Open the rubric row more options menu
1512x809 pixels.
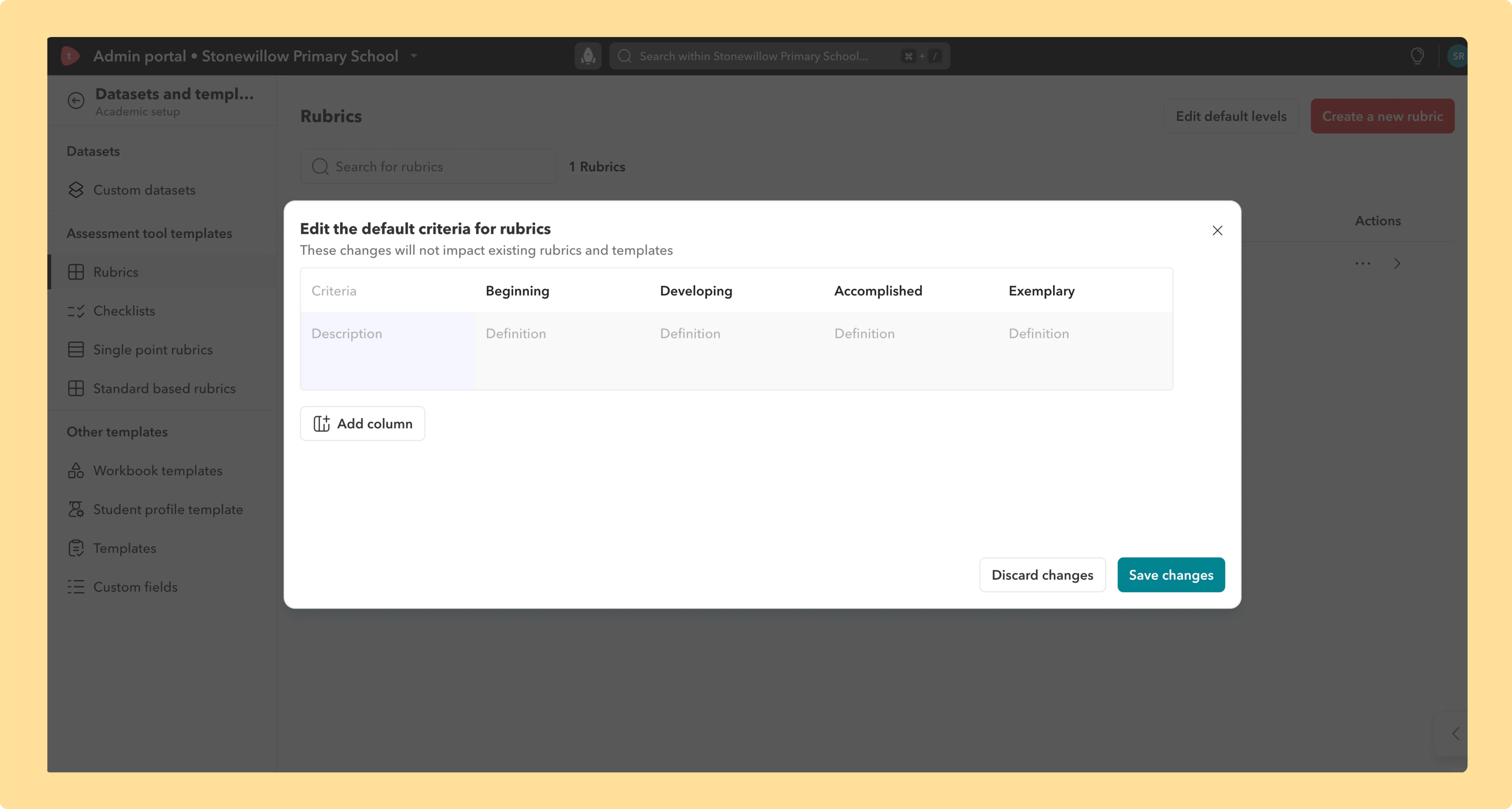[x=1362, y=264]
